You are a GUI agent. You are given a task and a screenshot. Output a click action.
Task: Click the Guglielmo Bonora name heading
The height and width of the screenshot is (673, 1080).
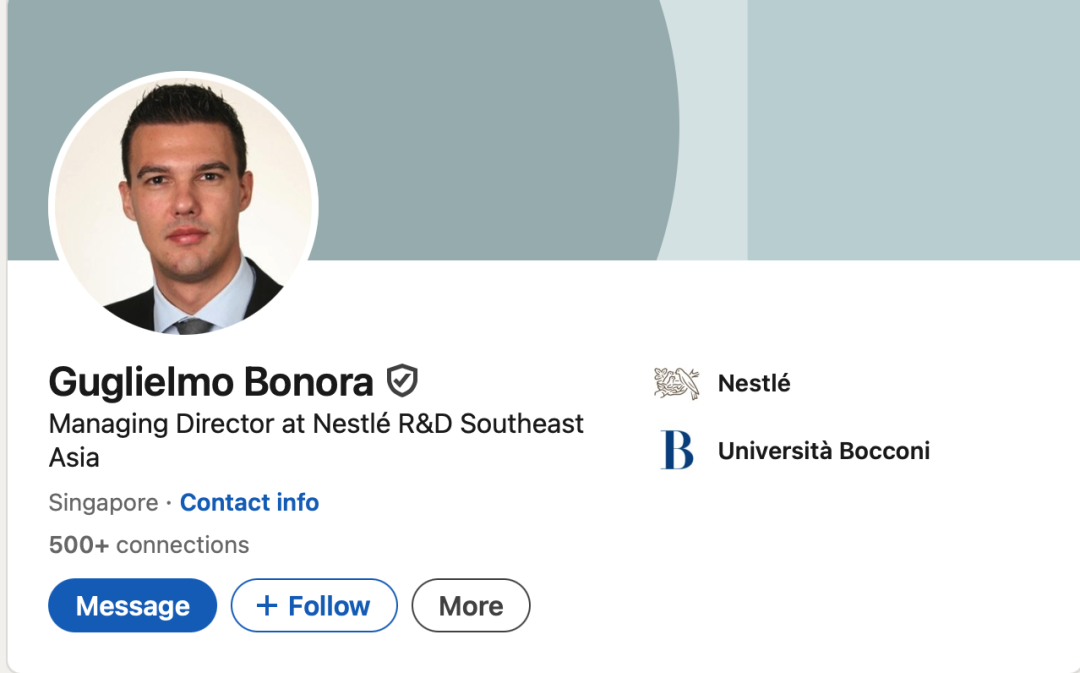(x=211, y=382)
